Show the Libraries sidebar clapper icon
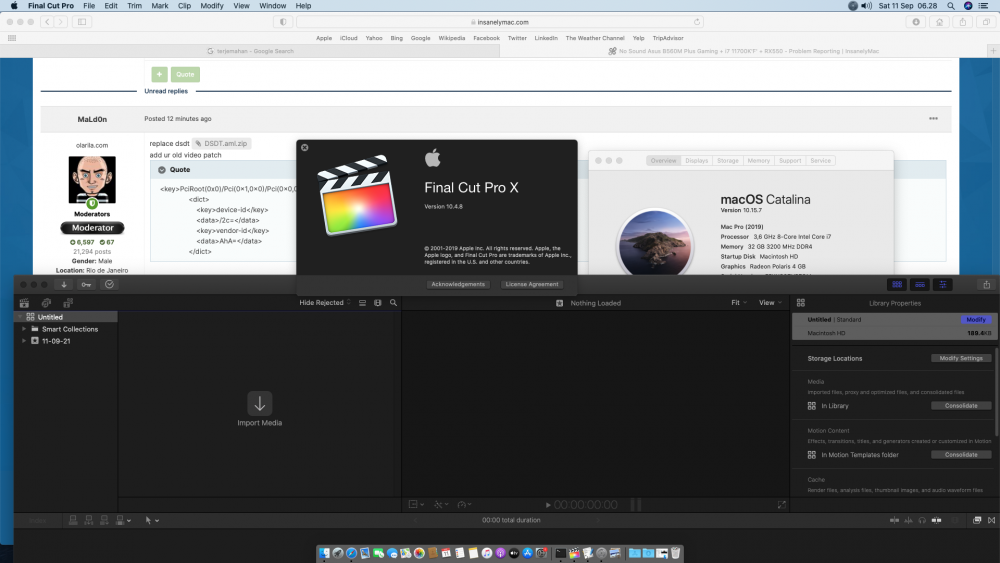 point(24,303)
